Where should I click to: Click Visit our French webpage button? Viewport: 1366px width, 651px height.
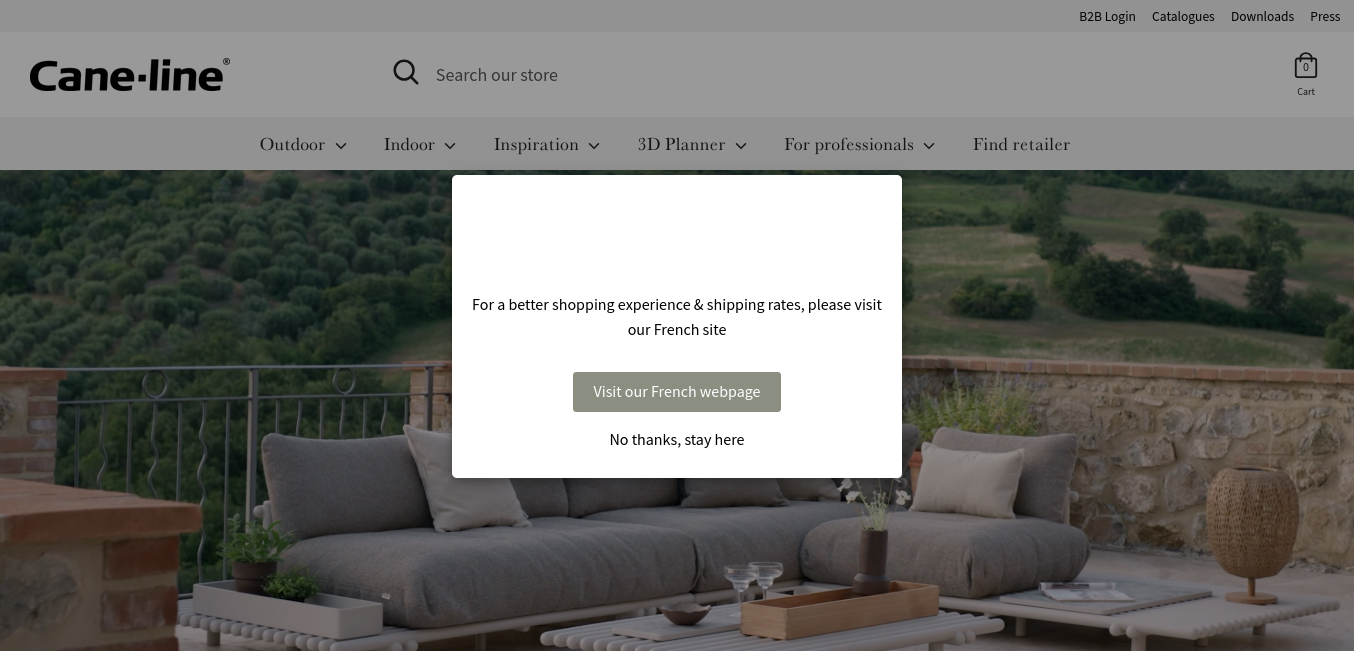pos(677,392)
